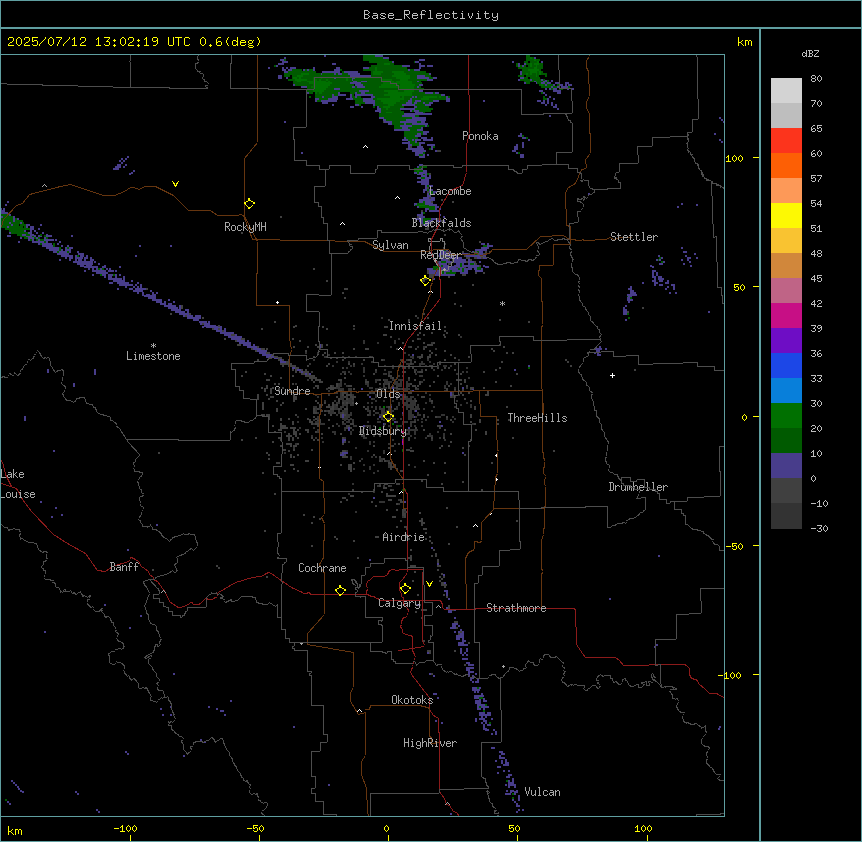Click the asterisk marker above Limestone label
The width and height of the screenshot is (862, 842).
coord(153,346)
